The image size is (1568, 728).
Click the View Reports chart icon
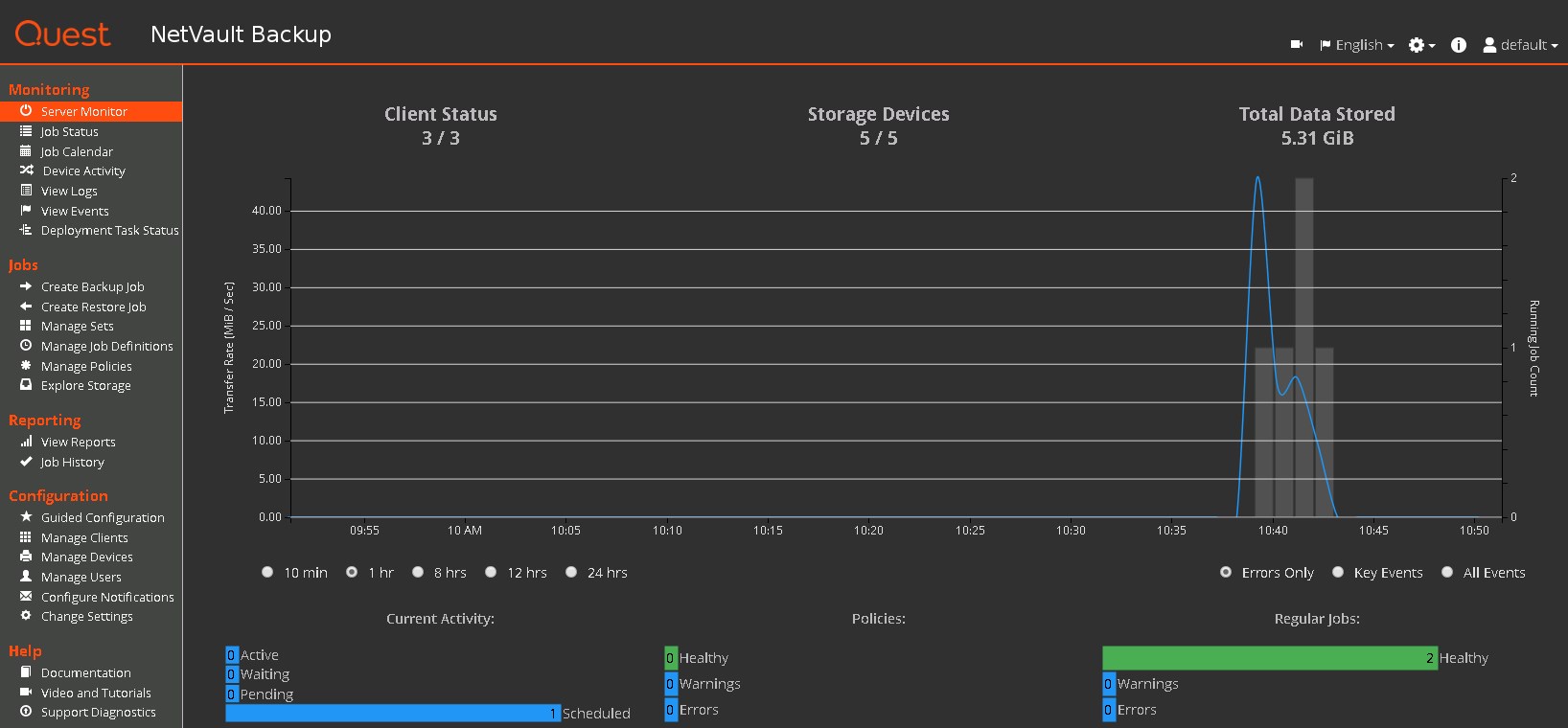tap(26, 442)
